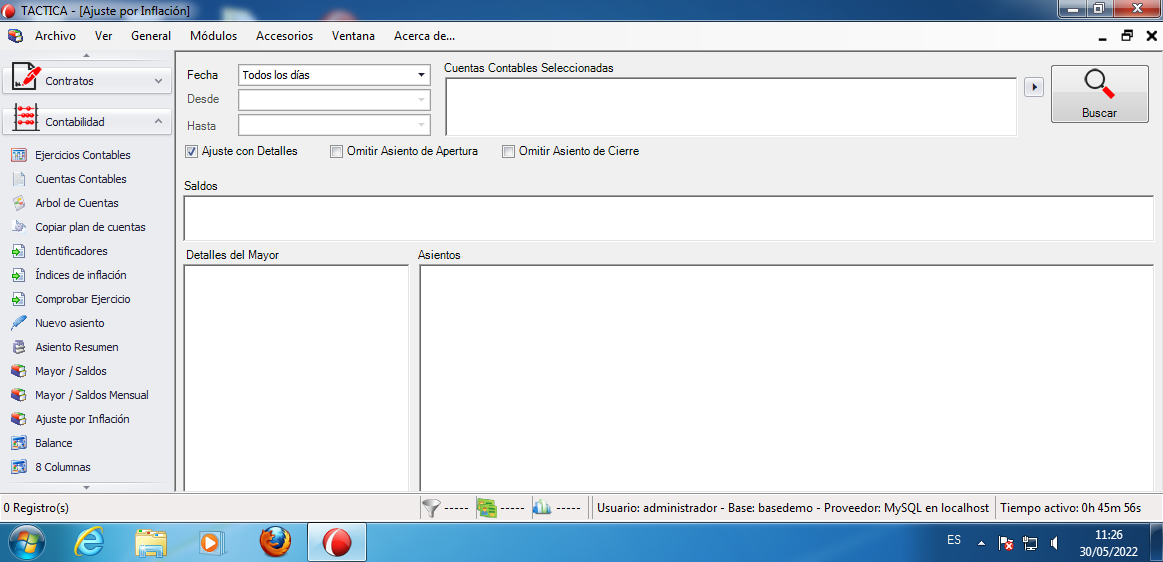Click the arrow button beside Cuentas Contables box
This screenshot has height=562, width=1163.
click(1033, 87)
